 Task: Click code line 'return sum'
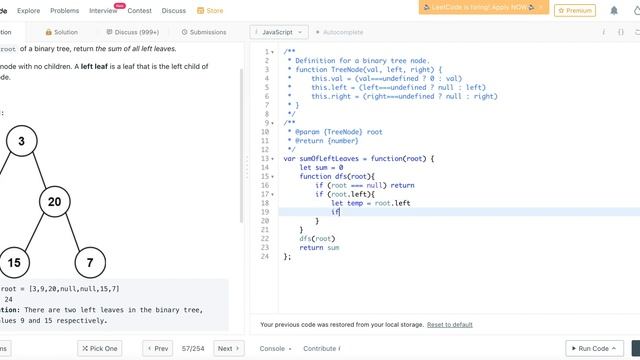point(319,248)
